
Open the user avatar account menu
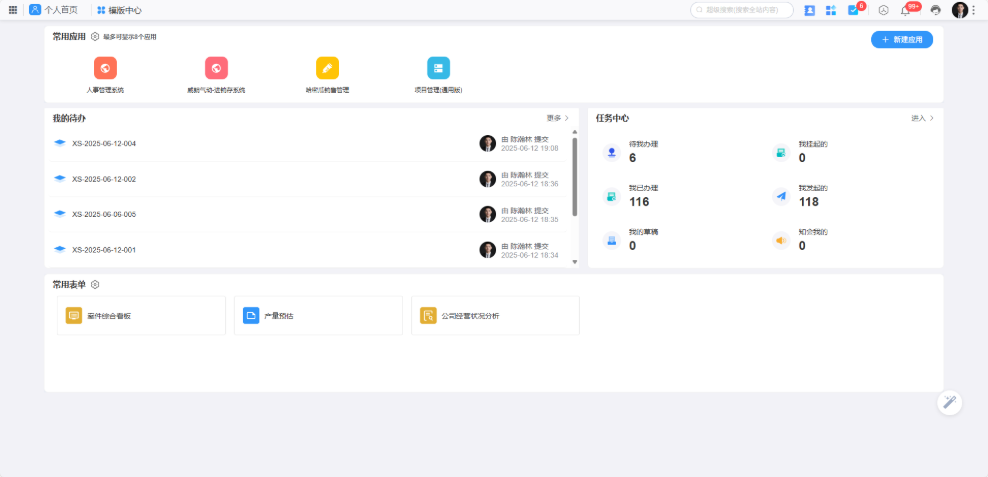click(960, 10)
